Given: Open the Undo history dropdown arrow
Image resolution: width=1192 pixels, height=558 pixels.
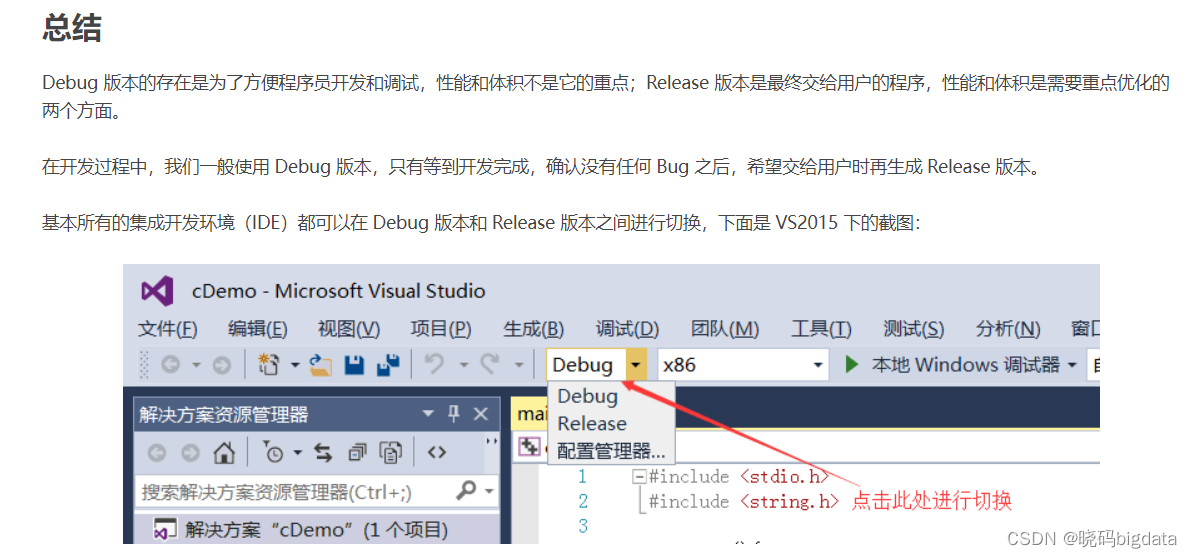Looking at the screenshot, I should click(462, 366).
